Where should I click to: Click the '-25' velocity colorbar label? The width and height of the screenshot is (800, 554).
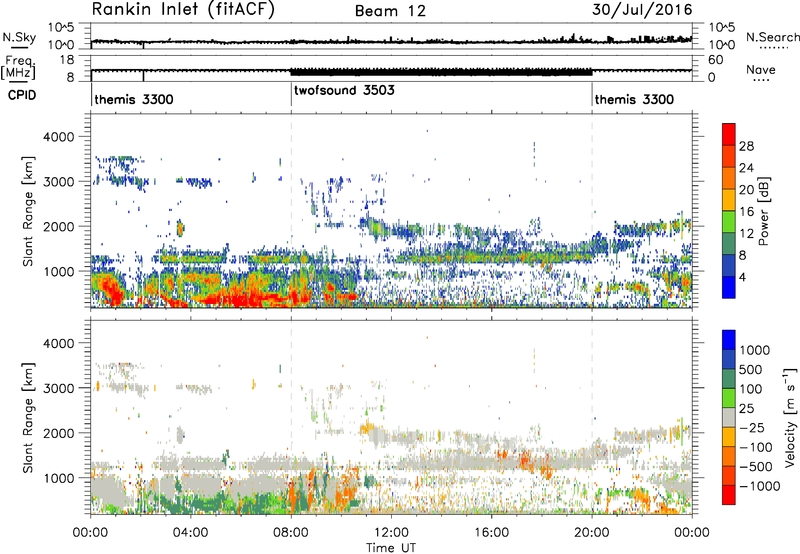point(753,427)
